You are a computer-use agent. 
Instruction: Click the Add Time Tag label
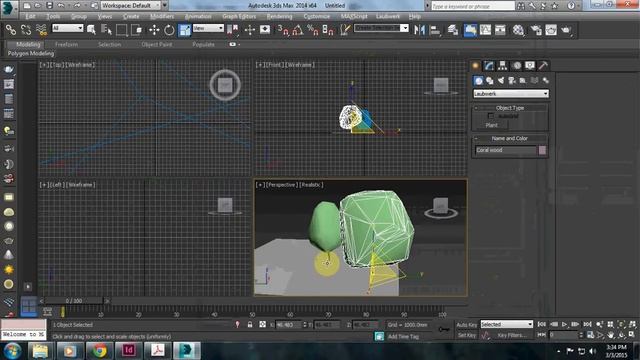coord(403,337)
